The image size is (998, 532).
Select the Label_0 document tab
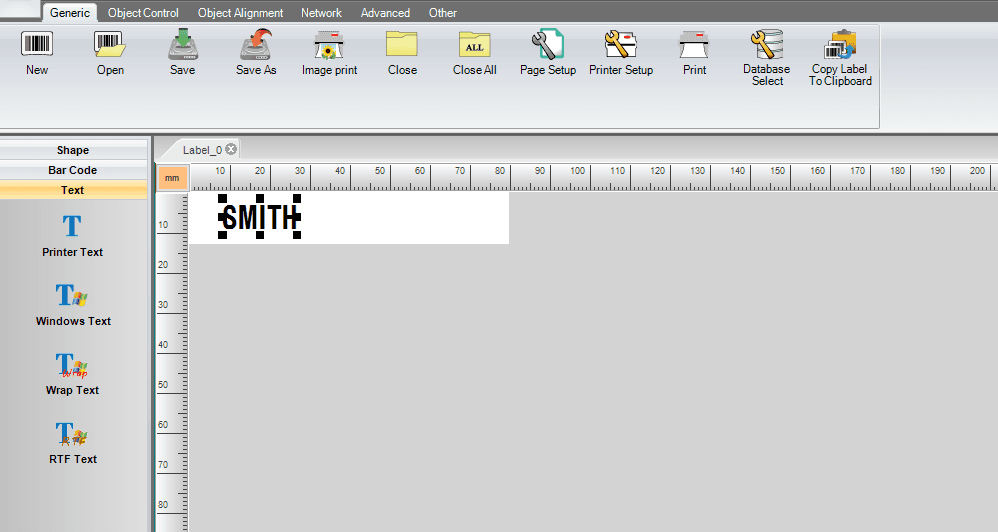click(202, 150)
